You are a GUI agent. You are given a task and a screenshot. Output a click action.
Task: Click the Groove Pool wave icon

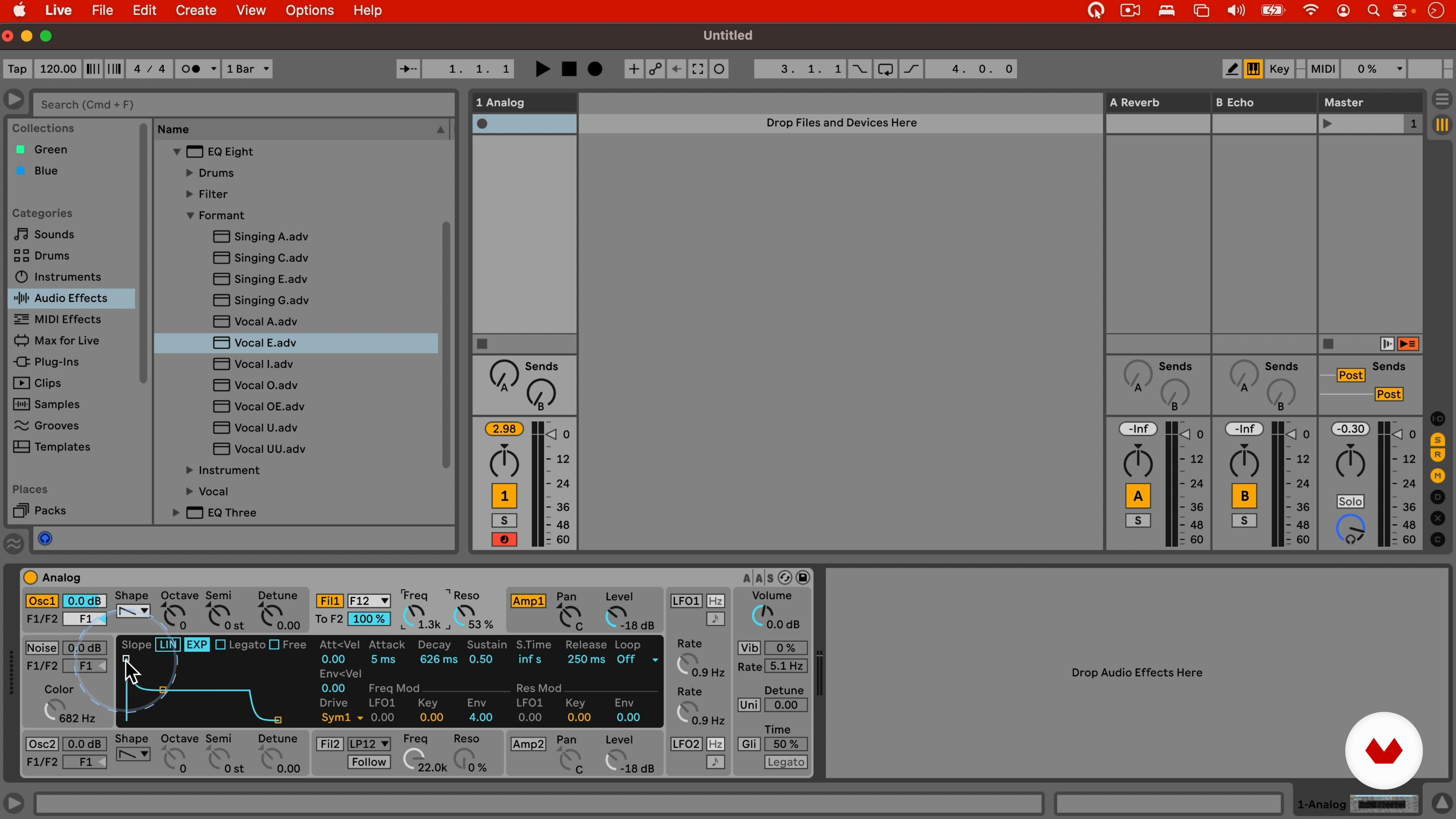click(14, 544)
